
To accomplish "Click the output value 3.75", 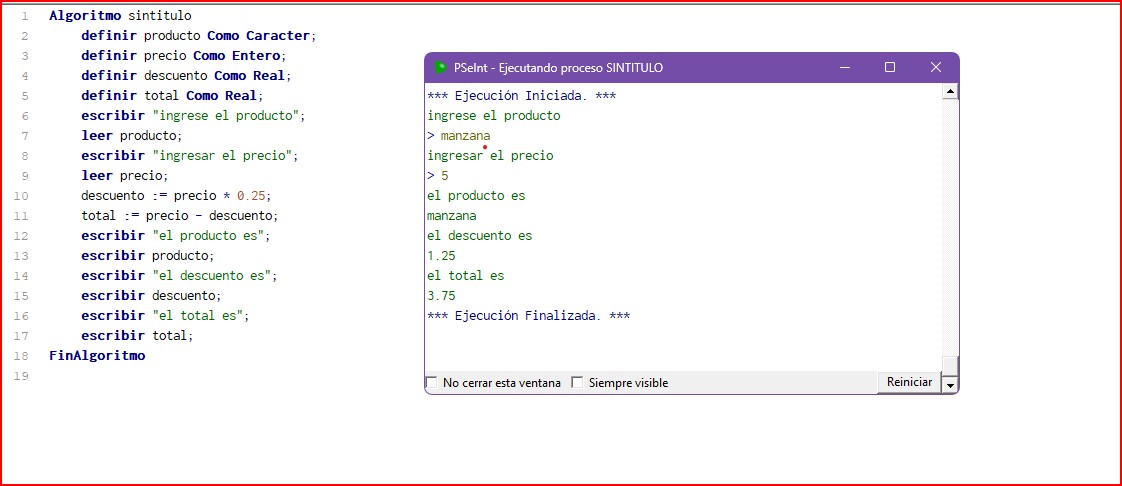I will 441,296.
